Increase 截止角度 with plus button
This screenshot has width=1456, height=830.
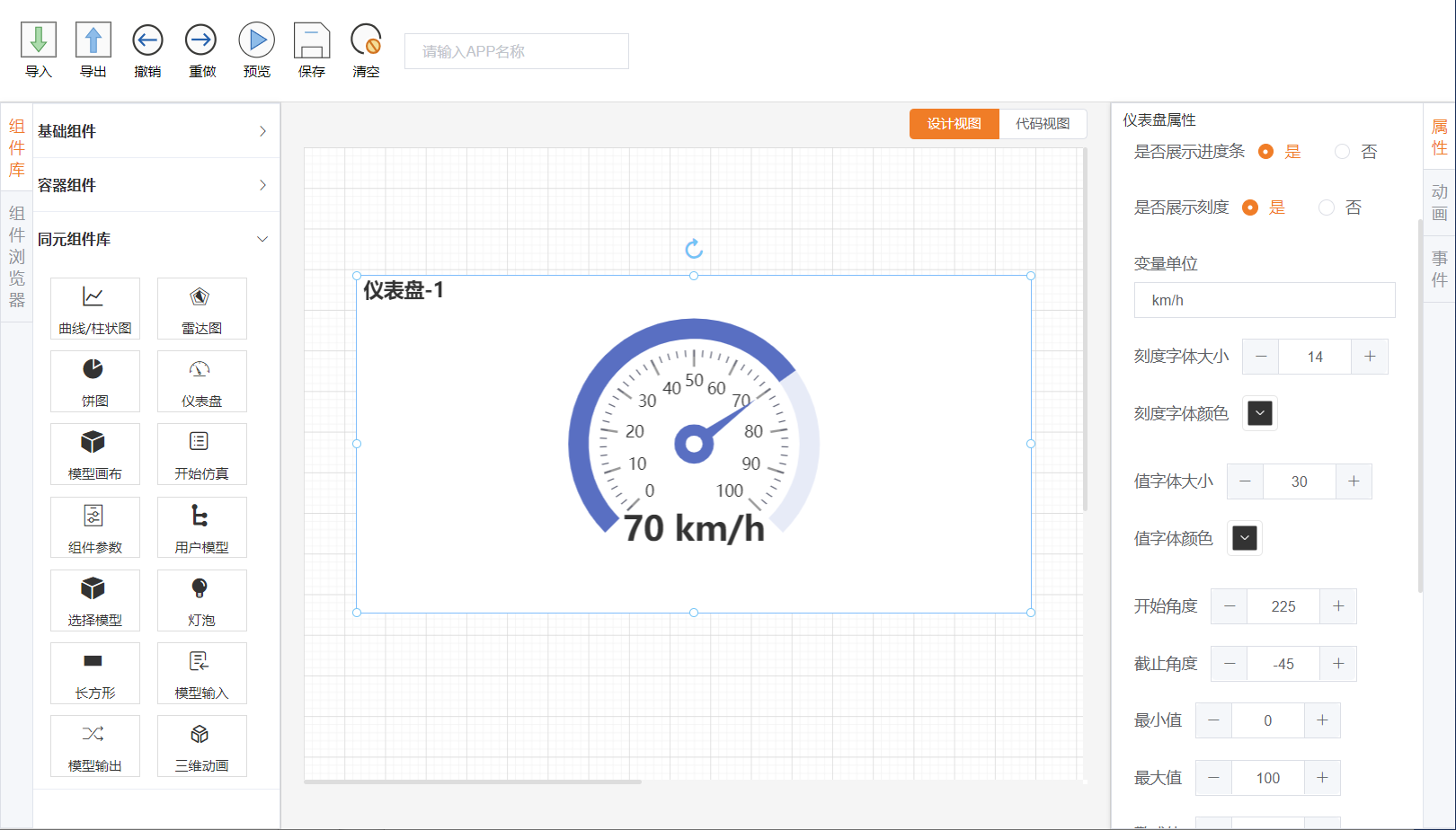[x=1338, y=664]
